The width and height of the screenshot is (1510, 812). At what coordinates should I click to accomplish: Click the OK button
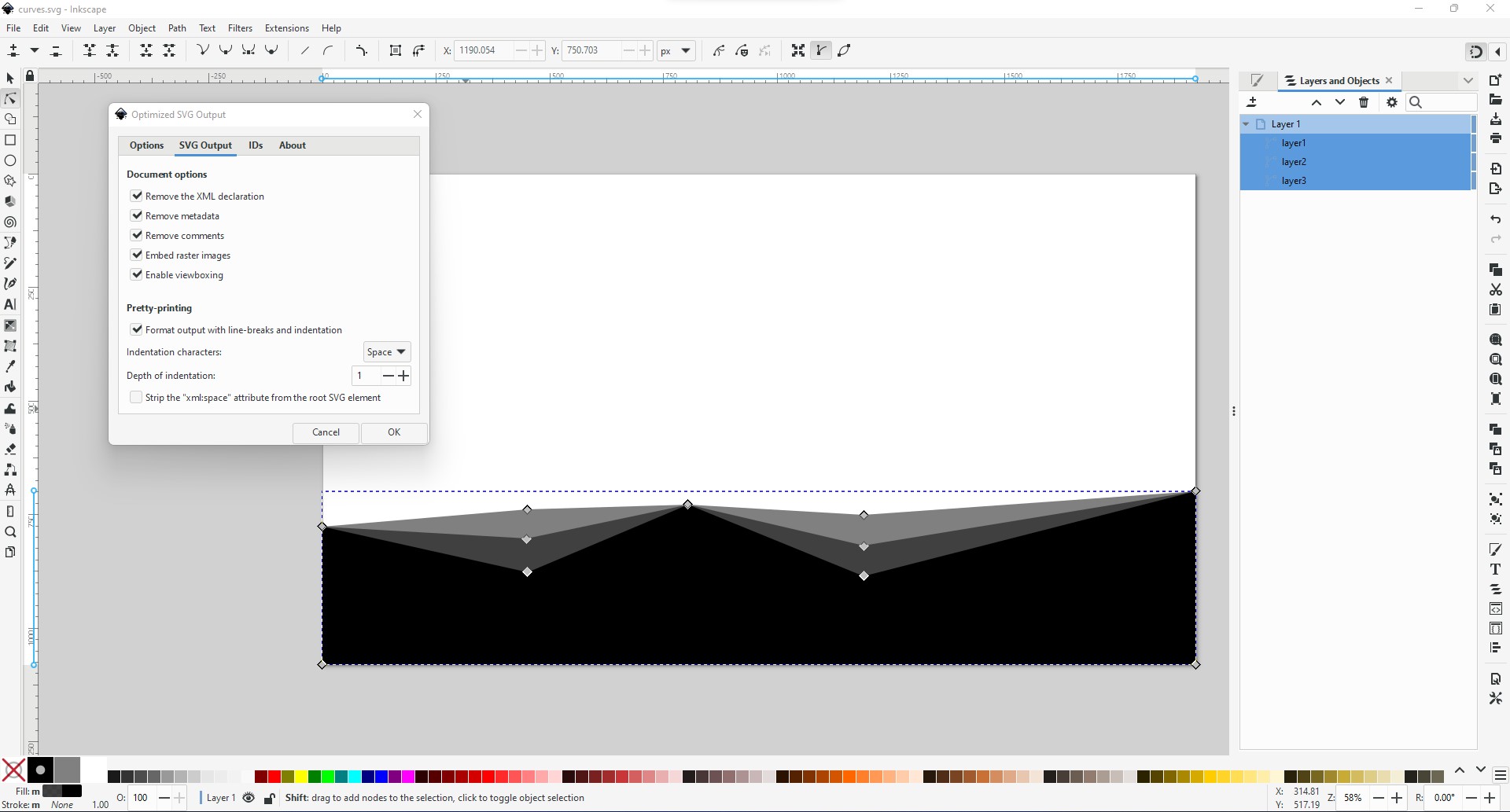tap(394, 432)
